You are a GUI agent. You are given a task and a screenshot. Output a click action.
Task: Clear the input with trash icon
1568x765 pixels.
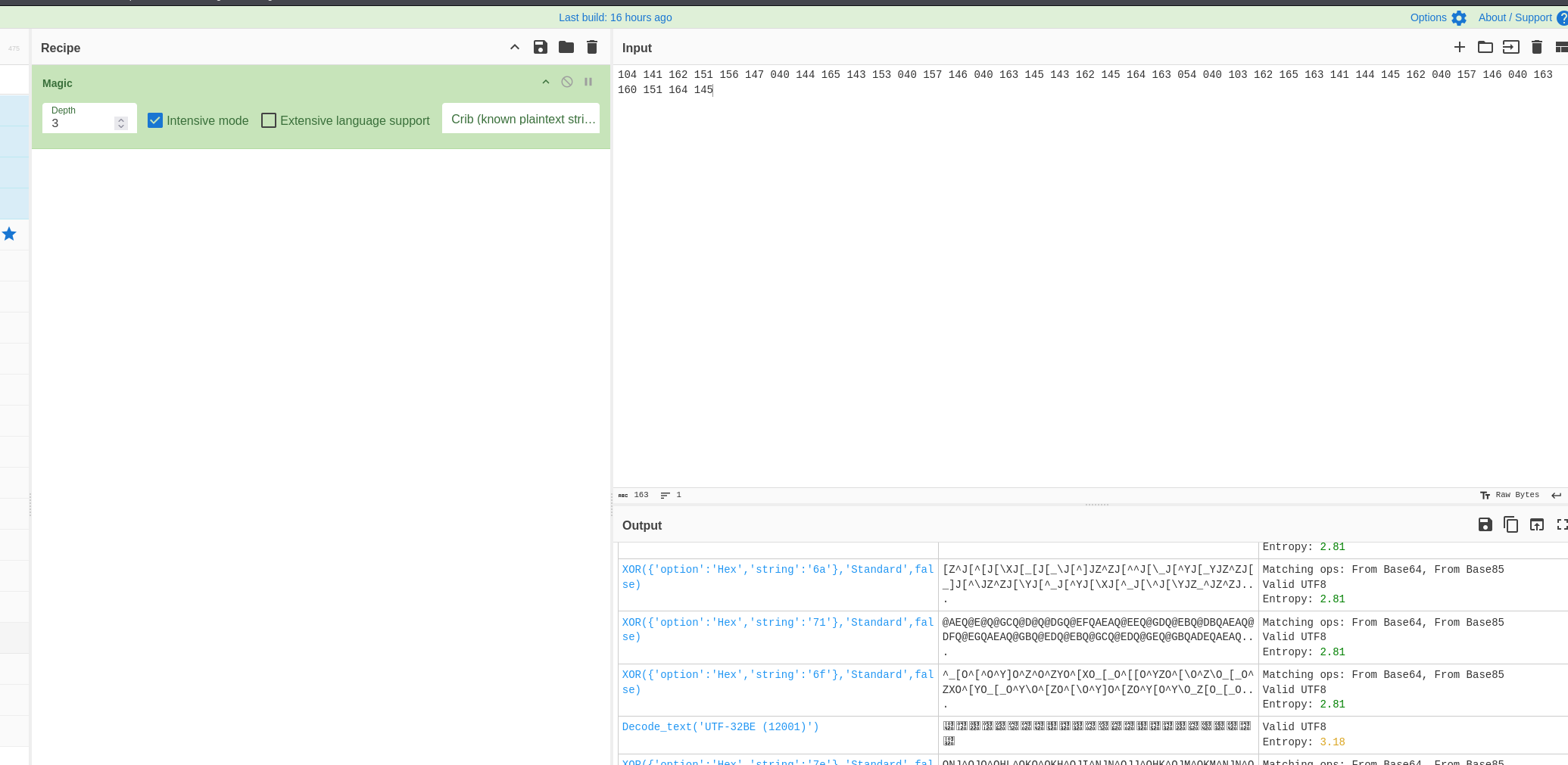1537,47
